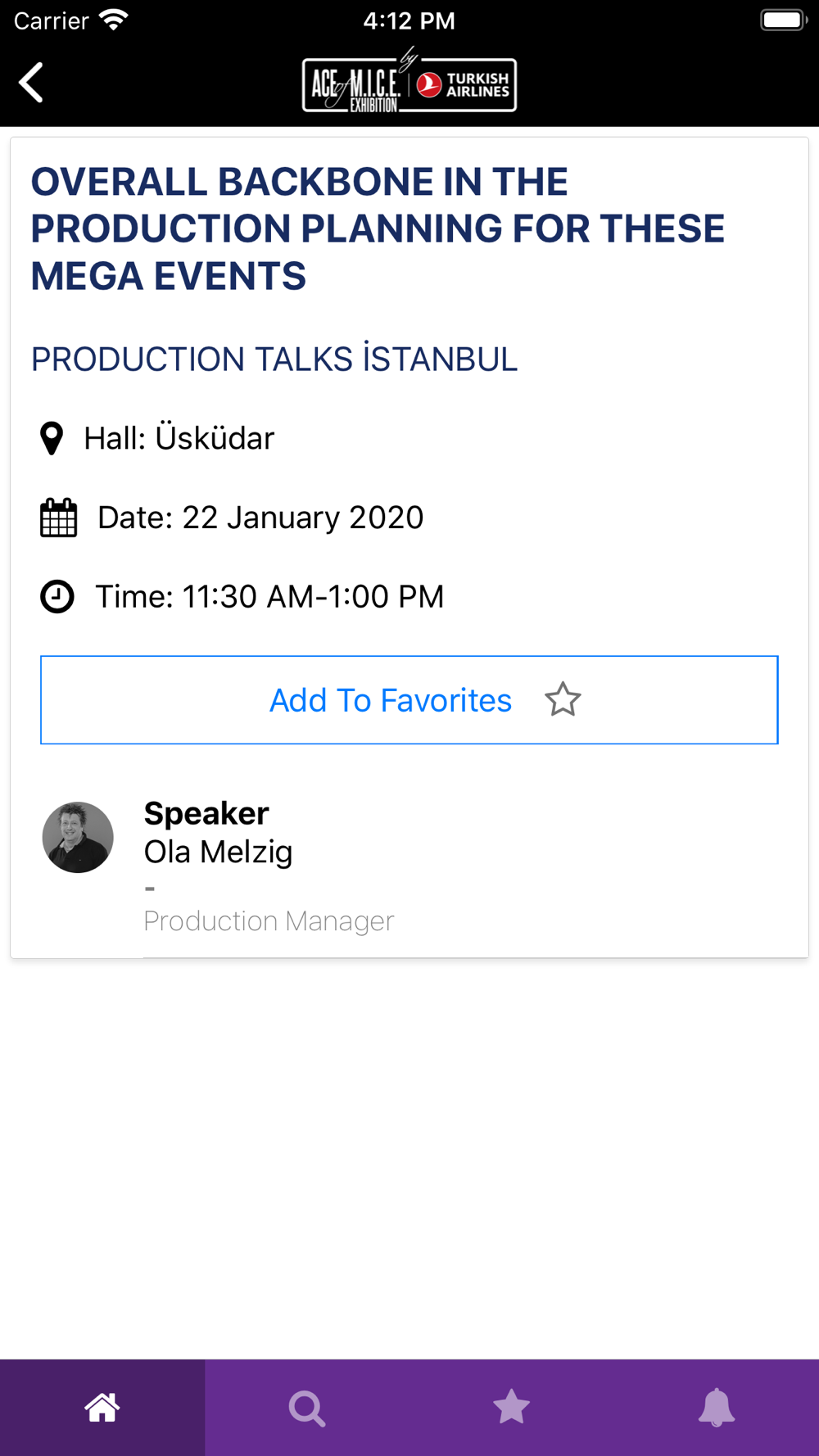This screenshot has height=1456, width=819.
Task: Tap the Production Manager label
Action: (x=269, y=921)
